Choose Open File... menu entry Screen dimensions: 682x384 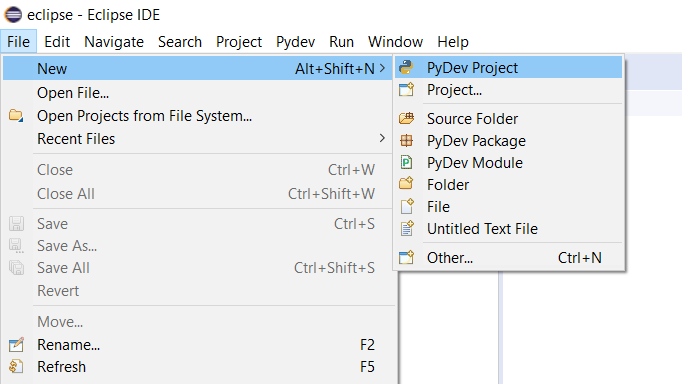pyautogui.click(x=197, y=93)
